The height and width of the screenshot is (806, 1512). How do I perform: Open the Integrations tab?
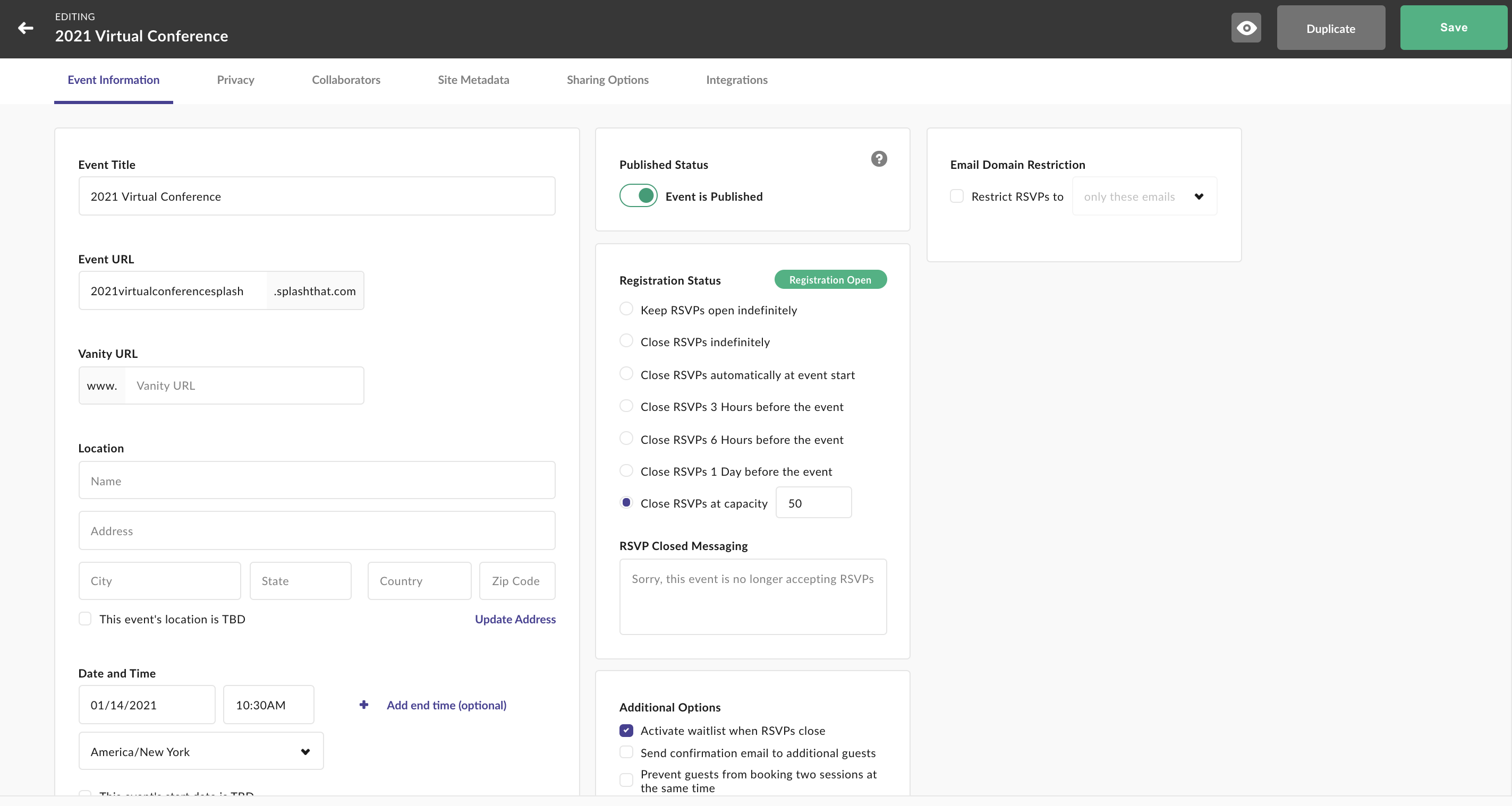click(x=737, y=80)
